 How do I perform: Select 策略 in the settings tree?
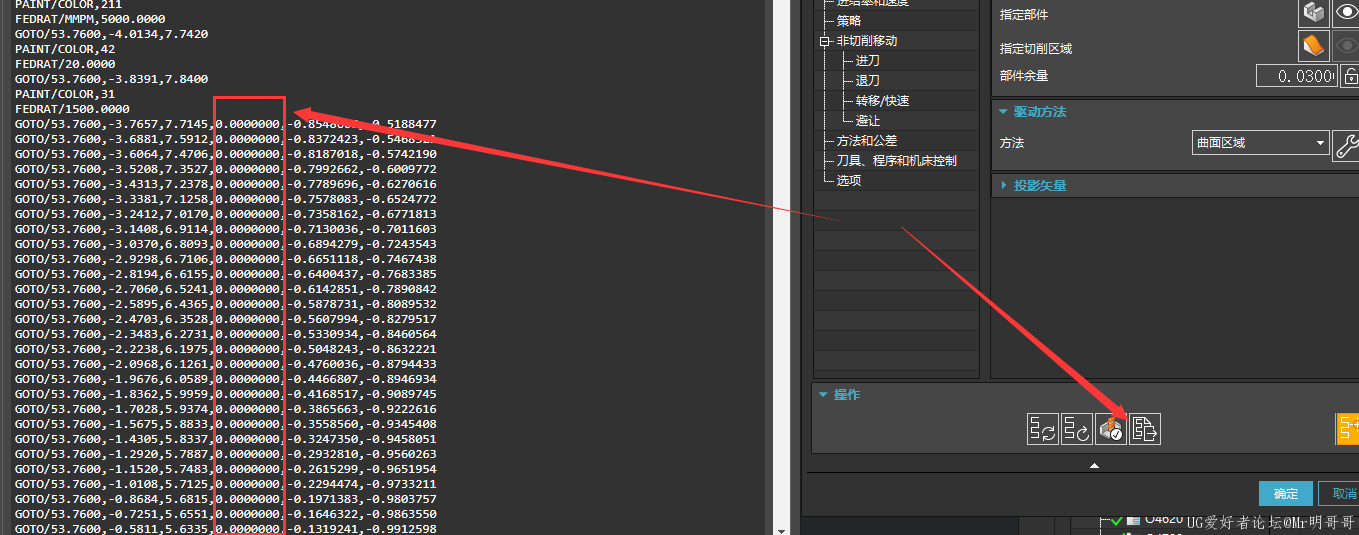(849, 21)
